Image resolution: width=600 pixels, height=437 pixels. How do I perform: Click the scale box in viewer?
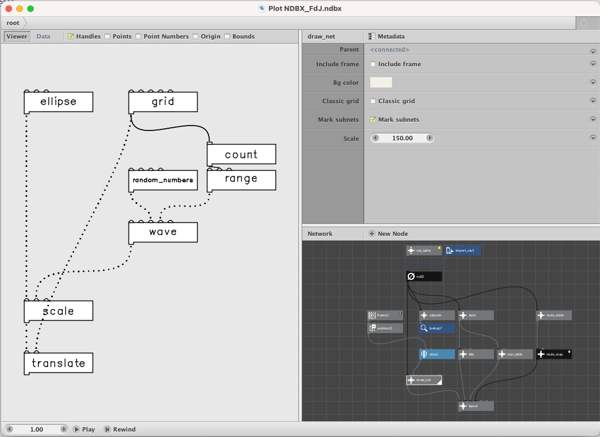(x=59, y=311)
